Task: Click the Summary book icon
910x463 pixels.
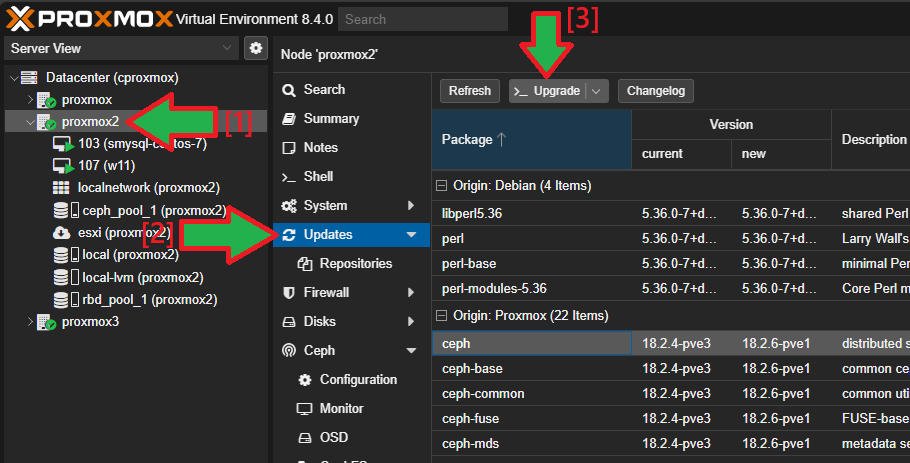Action: coord(288,119)
